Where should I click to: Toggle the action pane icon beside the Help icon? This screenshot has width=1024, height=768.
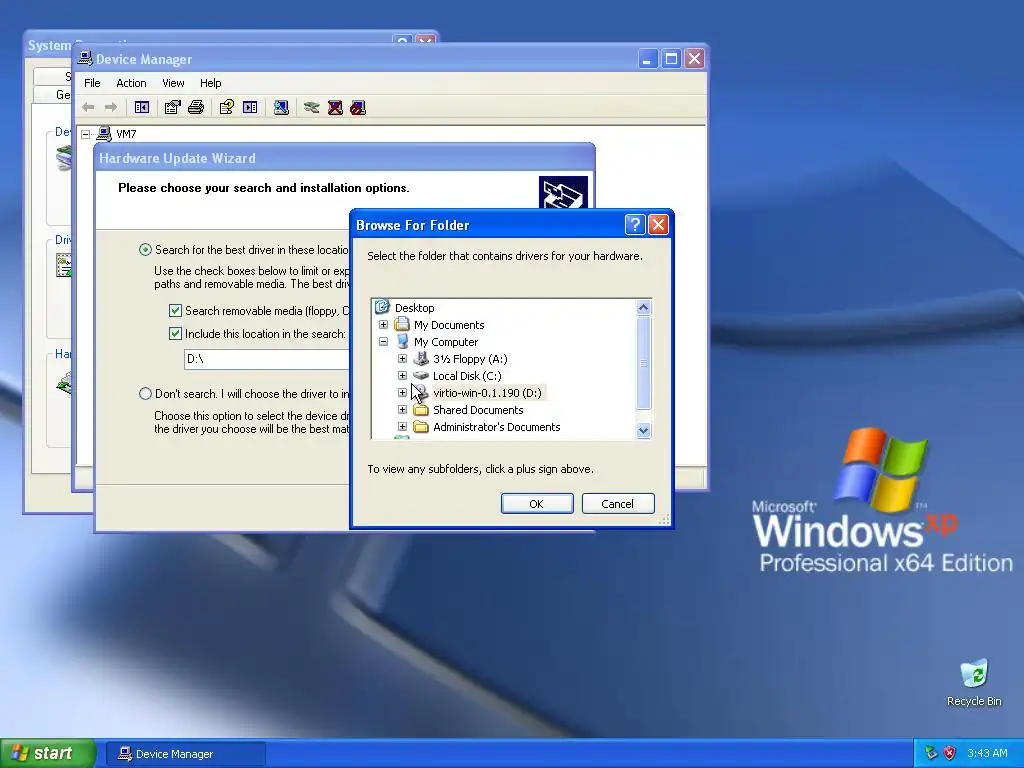pyautogui.click(x=250, y=107)
